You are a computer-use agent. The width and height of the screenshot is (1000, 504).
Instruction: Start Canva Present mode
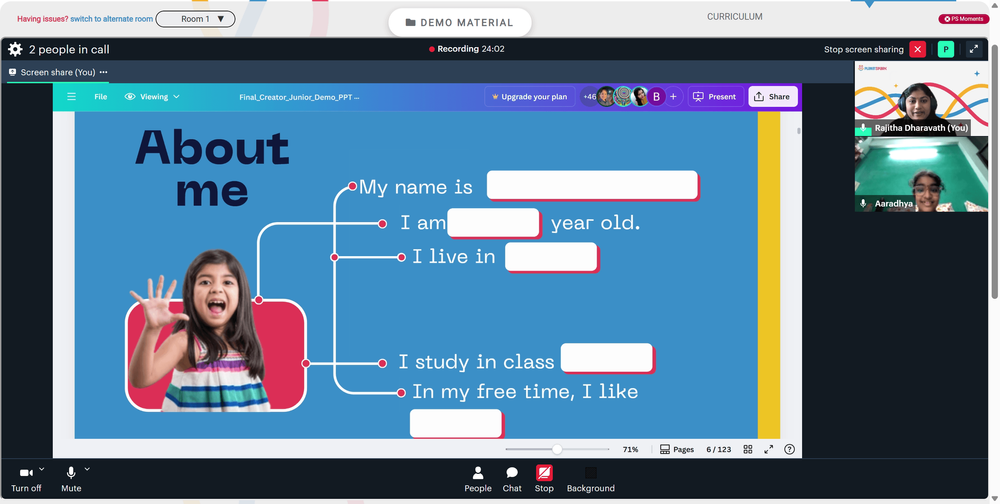coord(715,96)
